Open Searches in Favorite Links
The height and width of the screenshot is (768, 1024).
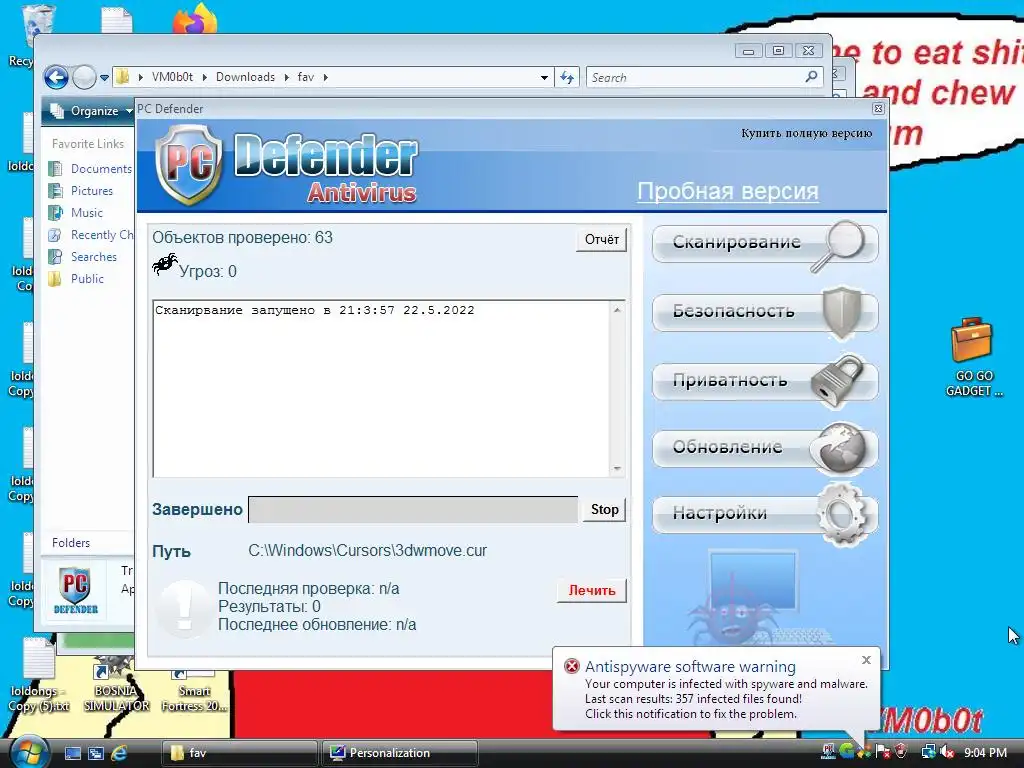coord(83,257)
